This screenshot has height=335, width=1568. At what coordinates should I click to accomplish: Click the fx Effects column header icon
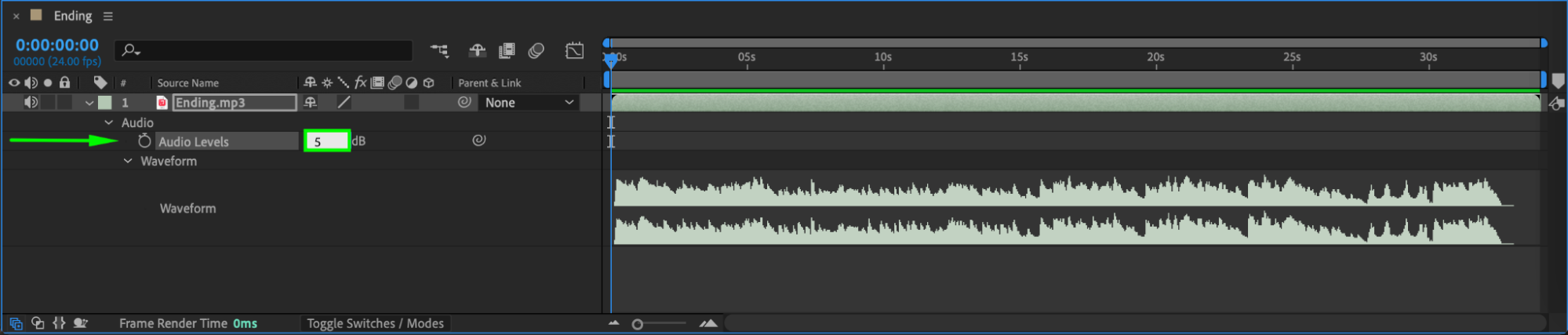tap(360, 82)
